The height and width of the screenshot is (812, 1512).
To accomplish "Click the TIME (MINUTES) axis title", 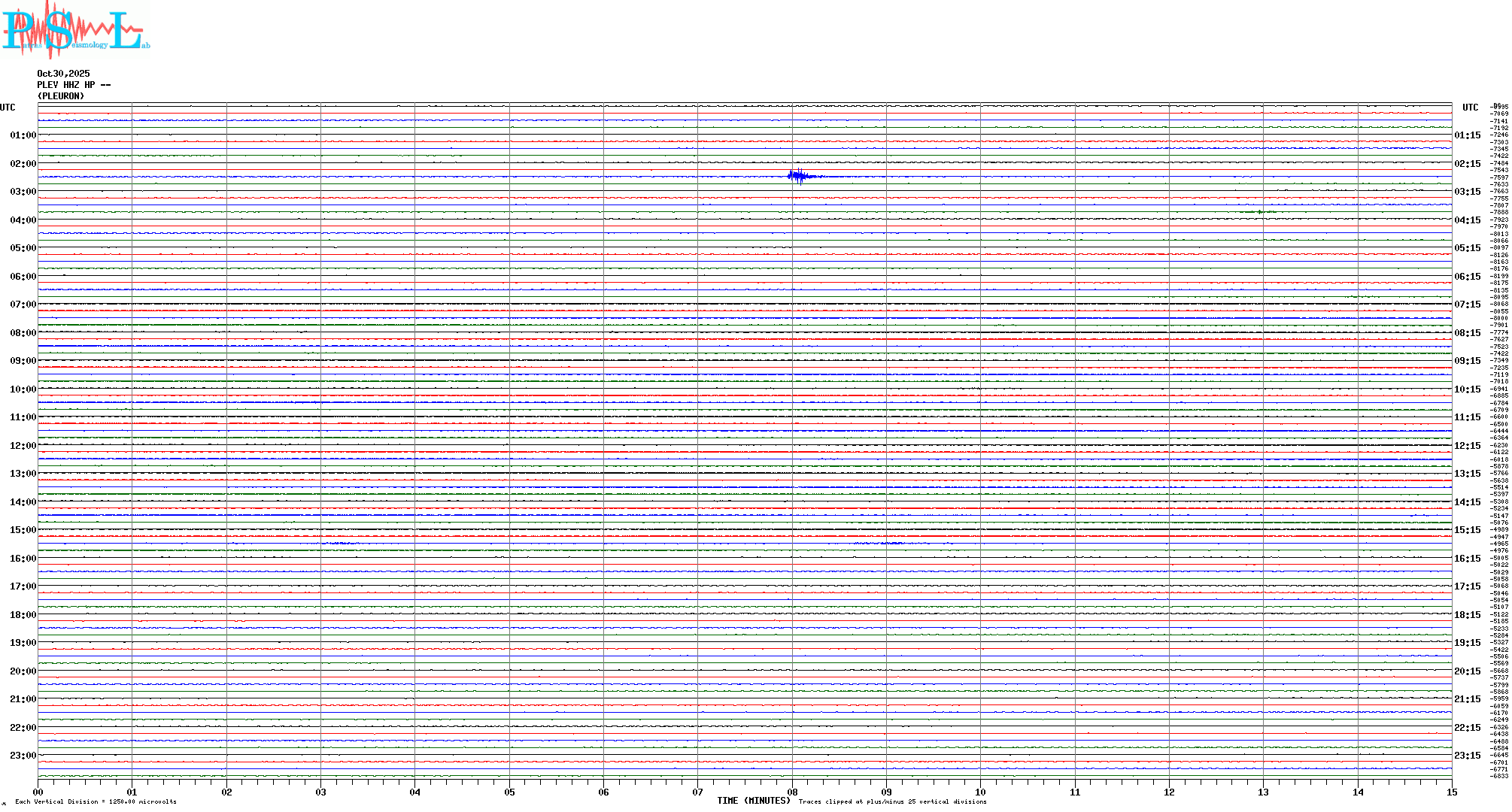I will [754, 801].
